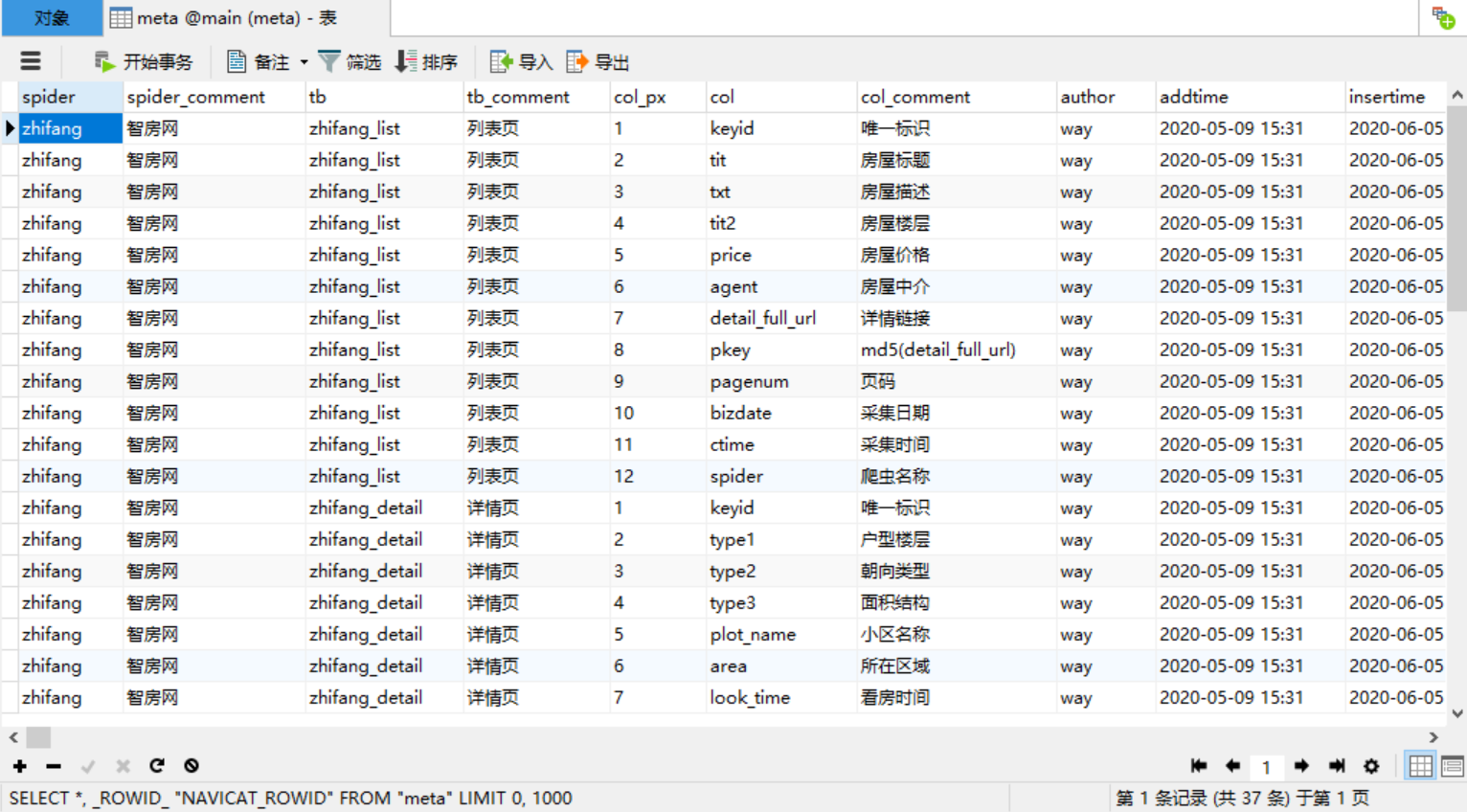Click the horizontal scrollbar left arrow
This screenshot has width=1467, height=812.
click(13, 737)
